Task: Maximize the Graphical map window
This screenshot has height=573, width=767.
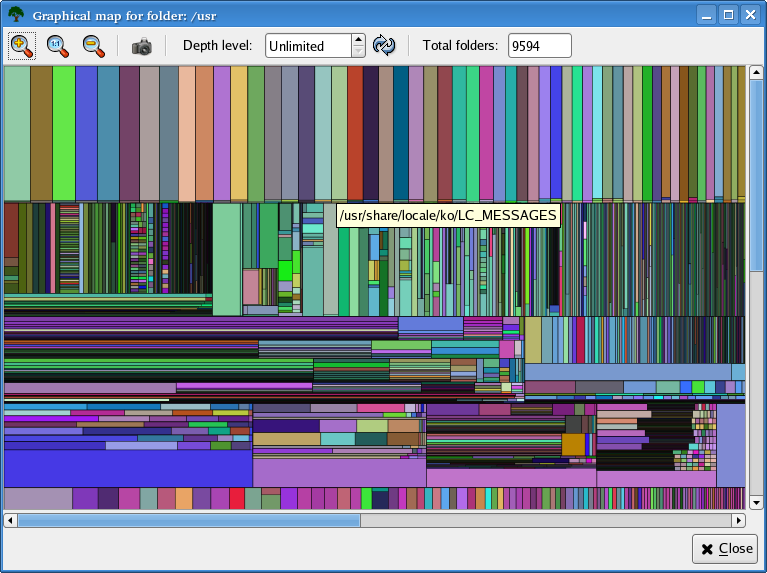Action: pyautogui.click(x=728, y=15)
